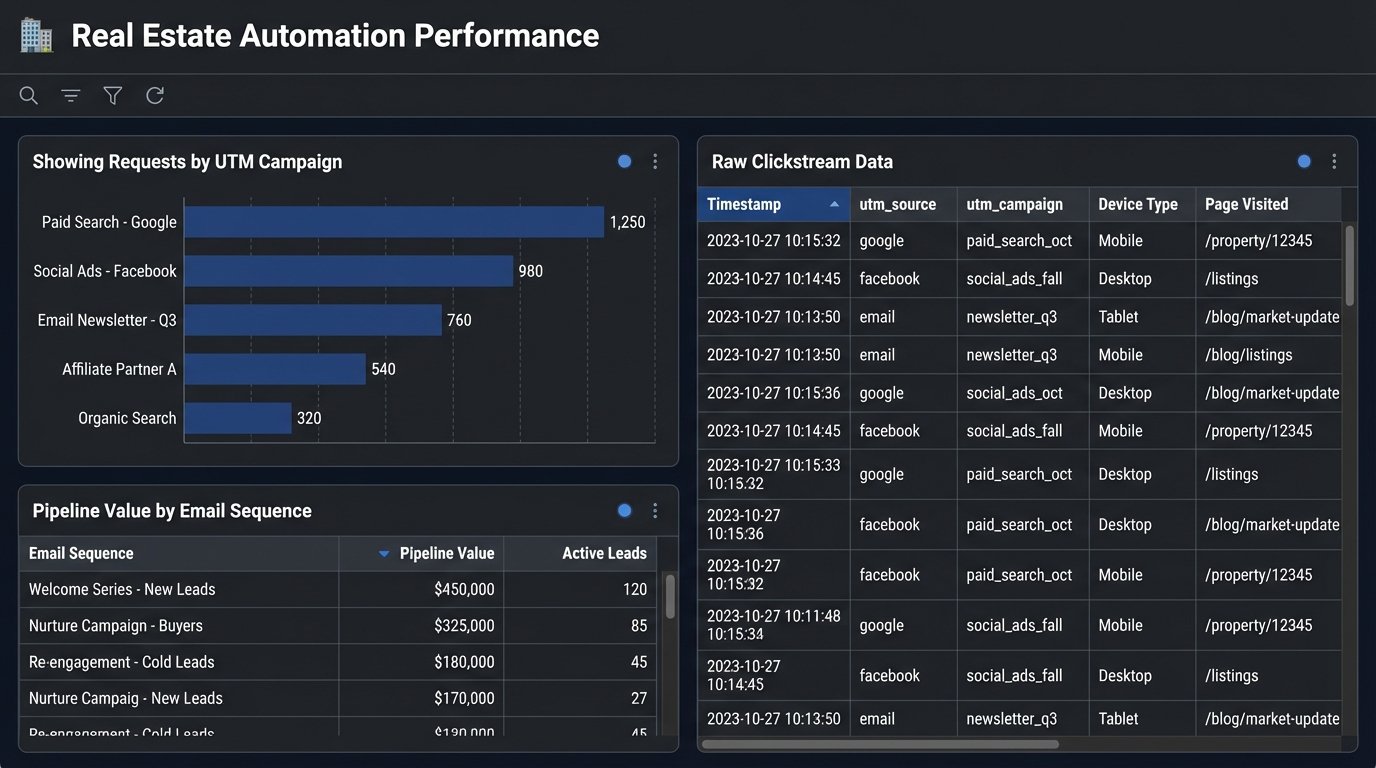This screenshot has width=1376, height=768.
Task: Click the utm_source column header
Action: (897, 204)
